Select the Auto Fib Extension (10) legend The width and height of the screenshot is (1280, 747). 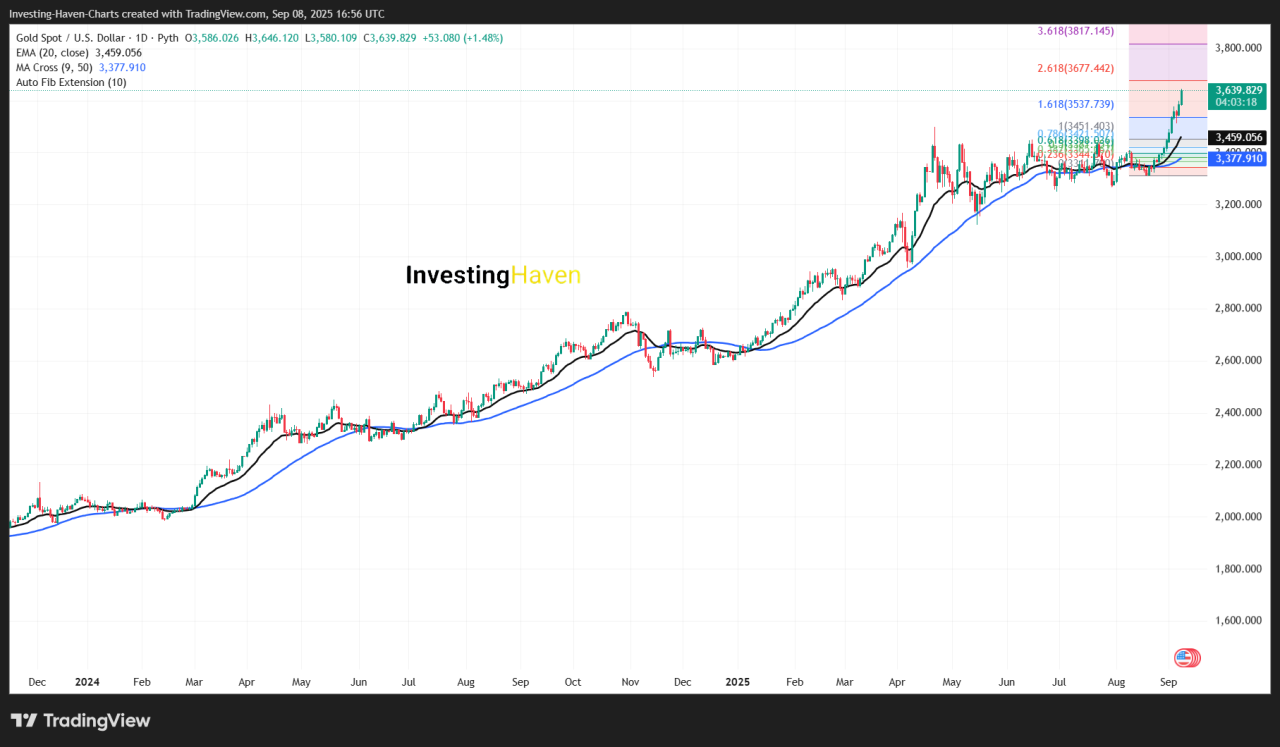tap(70, 82)
